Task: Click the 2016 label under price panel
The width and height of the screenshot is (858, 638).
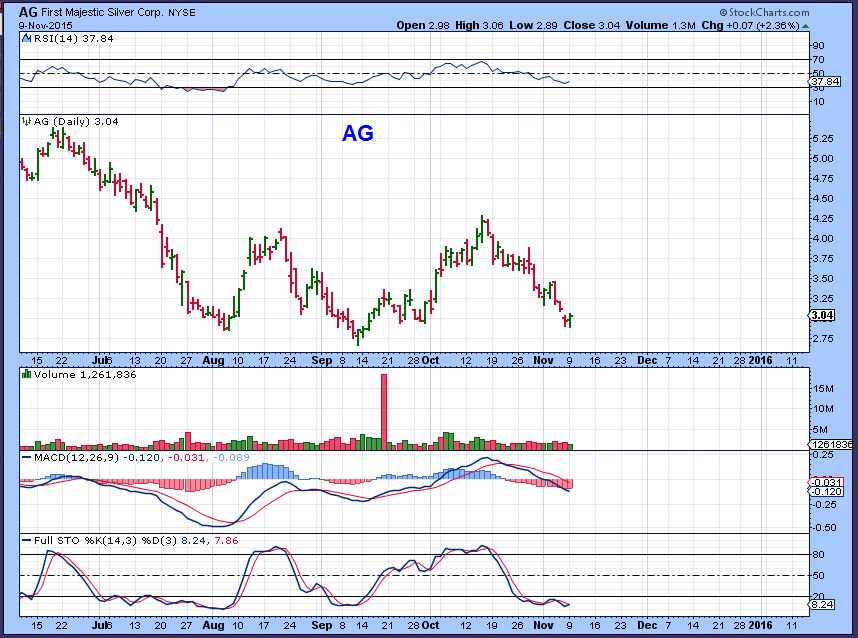Action: tap(760, 360)
